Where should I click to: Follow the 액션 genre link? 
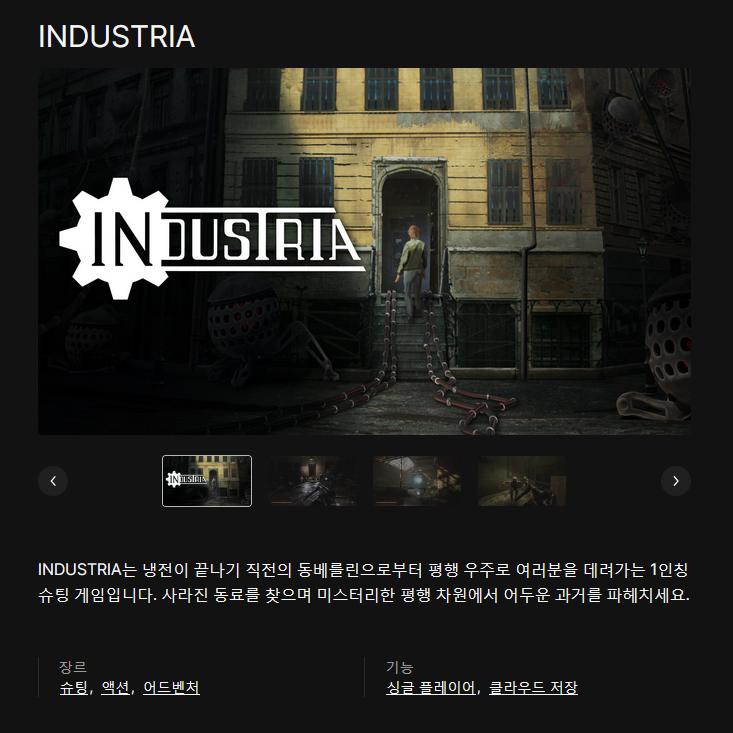pyautogui.click(x=115, y=687)
